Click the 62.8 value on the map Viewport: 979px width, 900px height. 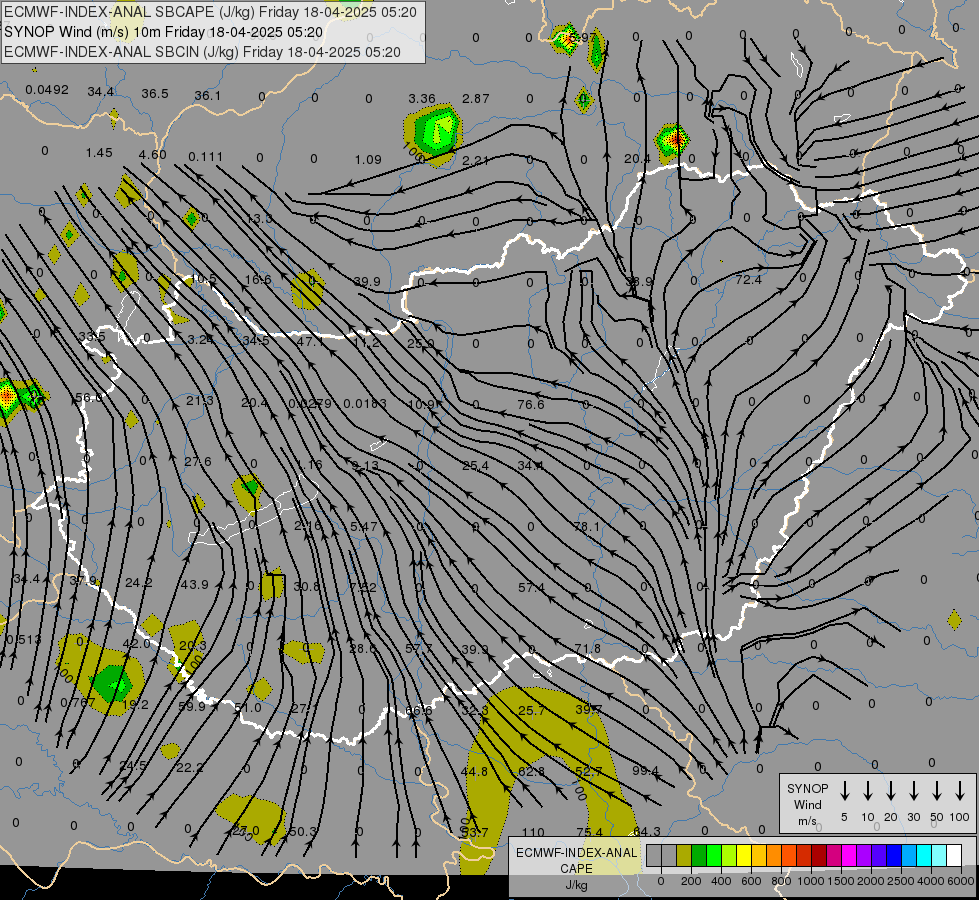pos(531,772)
